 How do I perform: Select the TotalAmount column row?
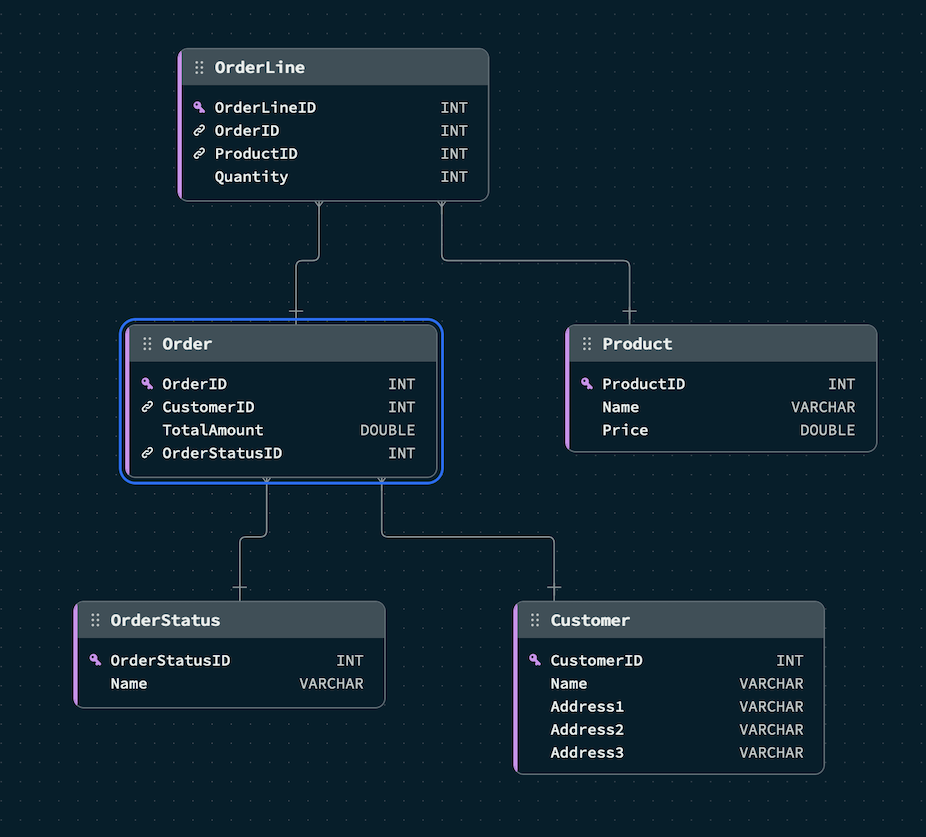click(x=213, y=430)
